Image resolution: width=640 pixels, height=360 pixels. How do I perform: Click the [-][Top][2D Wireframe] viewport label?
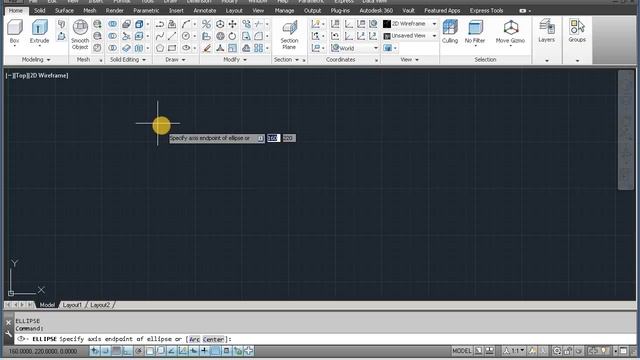[x=37, y=76]
